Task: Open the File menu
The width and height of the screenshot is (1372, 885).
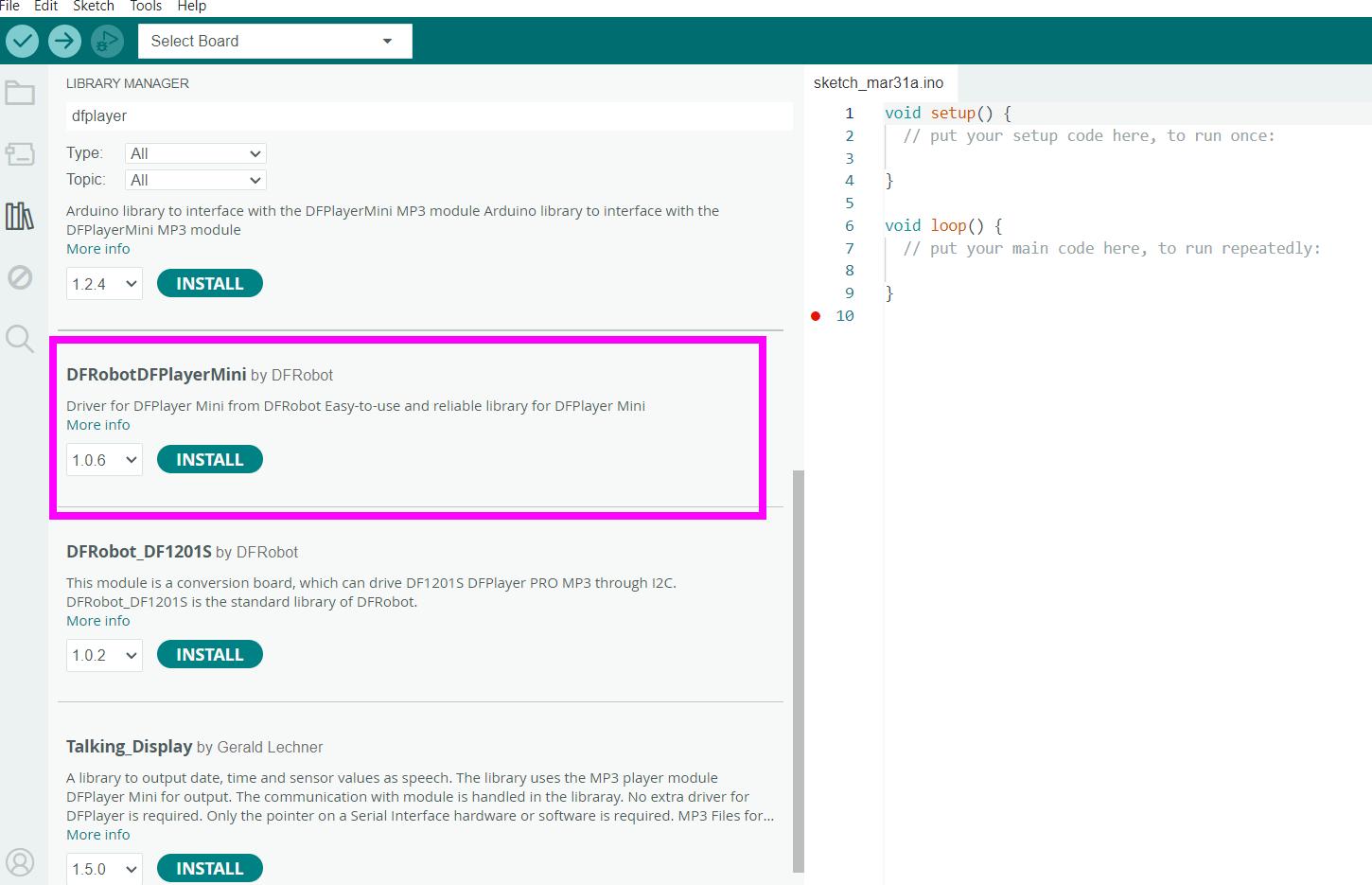Action: (x=9, y=6)
